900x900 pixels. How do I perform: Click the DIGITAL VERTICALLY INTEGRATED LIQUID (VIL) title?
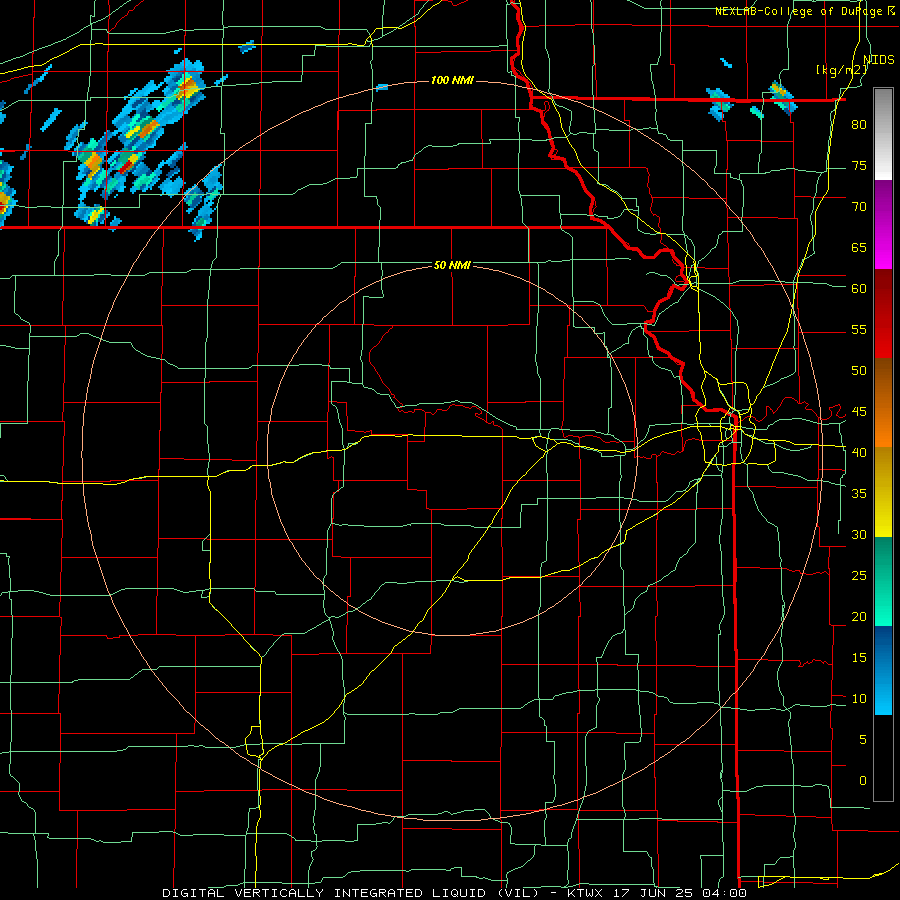pos(351,893)
